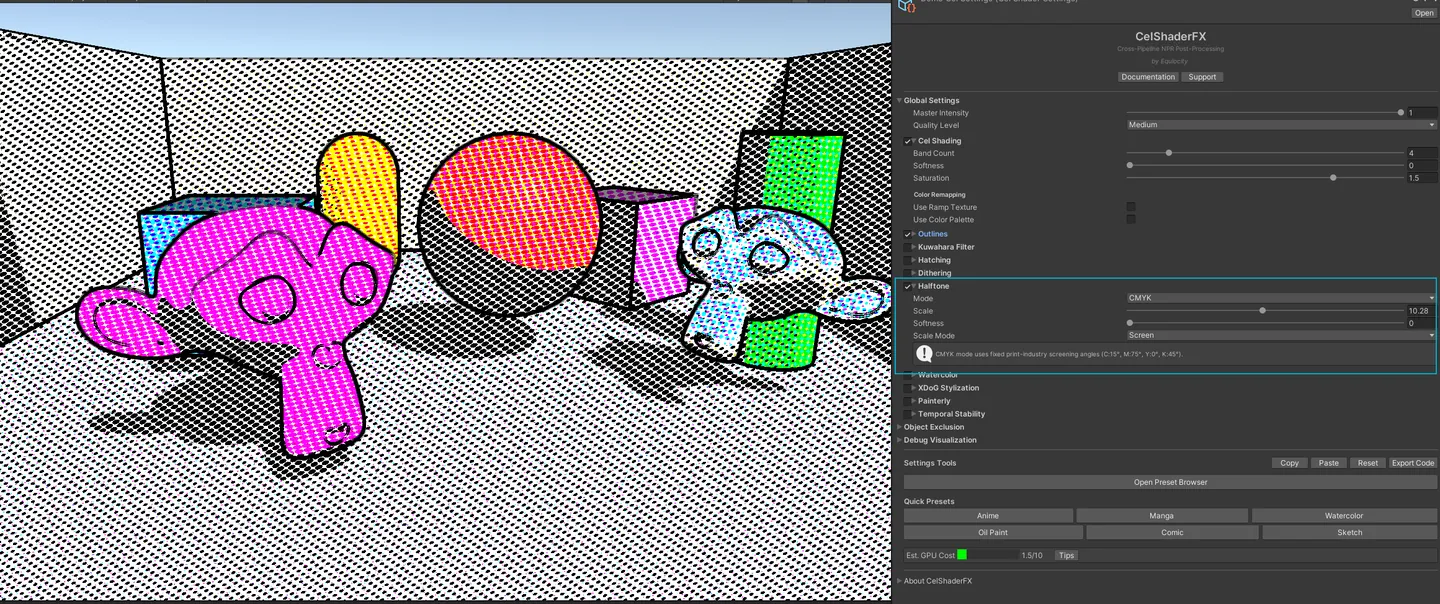
Task: Disable the Cel Shading effect checkbox
Action: pos(908,141)
